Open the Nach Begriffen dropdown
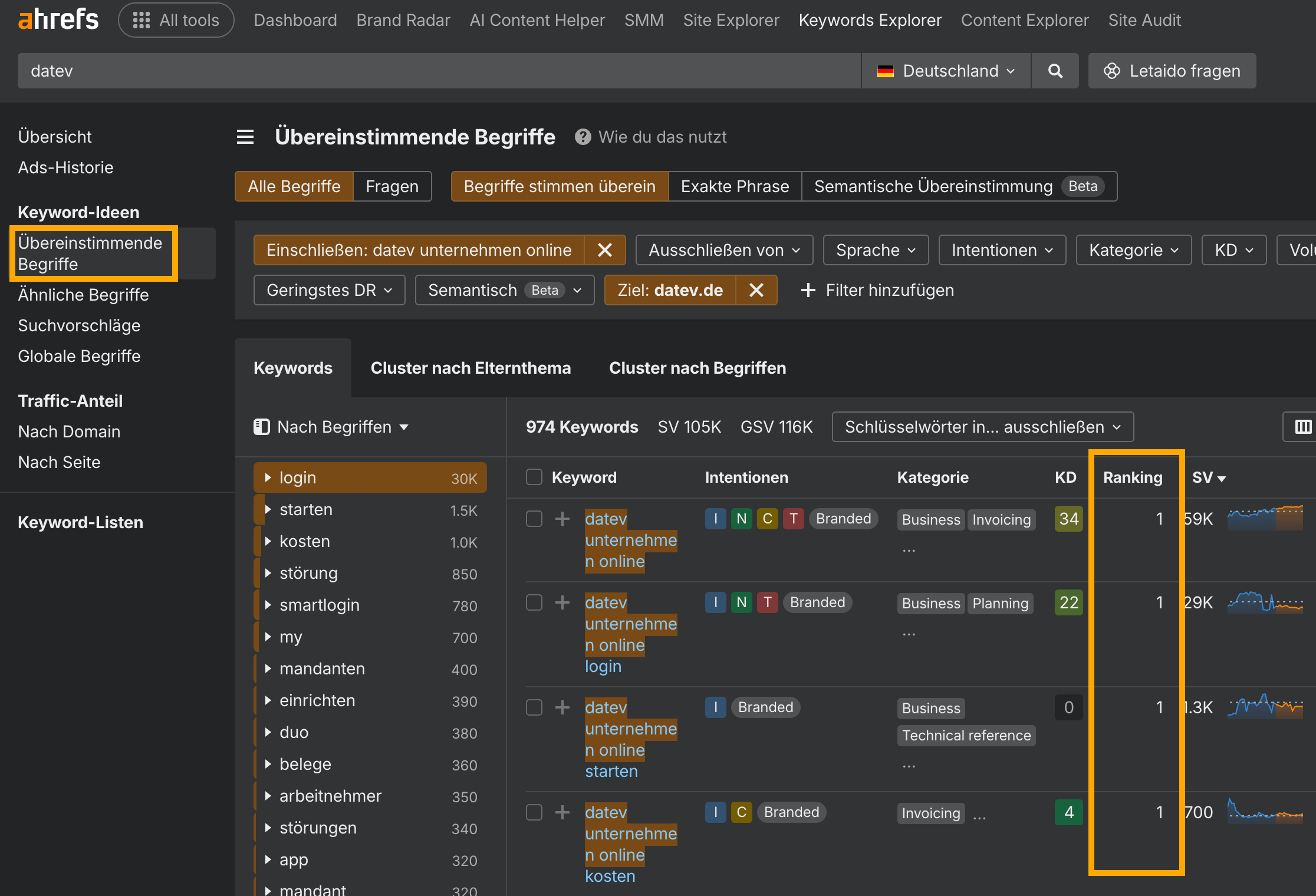Viewport: 1316px width, 896px height. tap(331, 427)
